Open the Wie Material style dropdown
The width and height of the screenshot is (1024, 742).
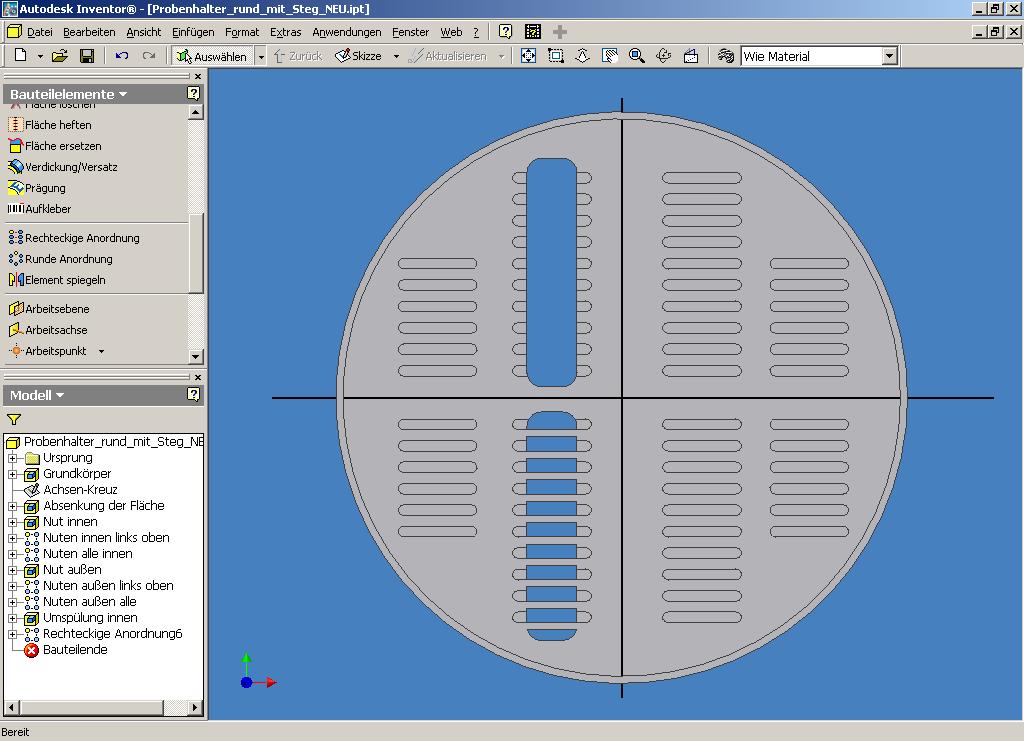click(x=889, y=57)
